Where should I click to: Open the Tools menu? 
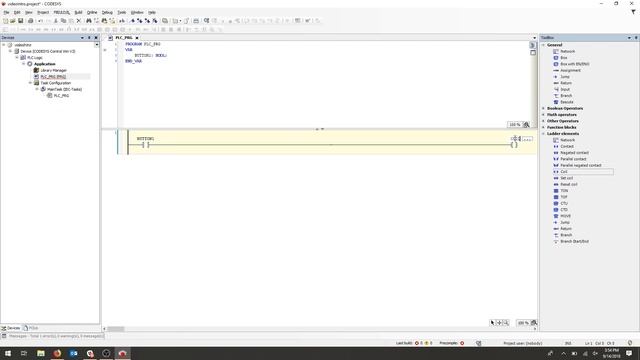coord(122,13)
